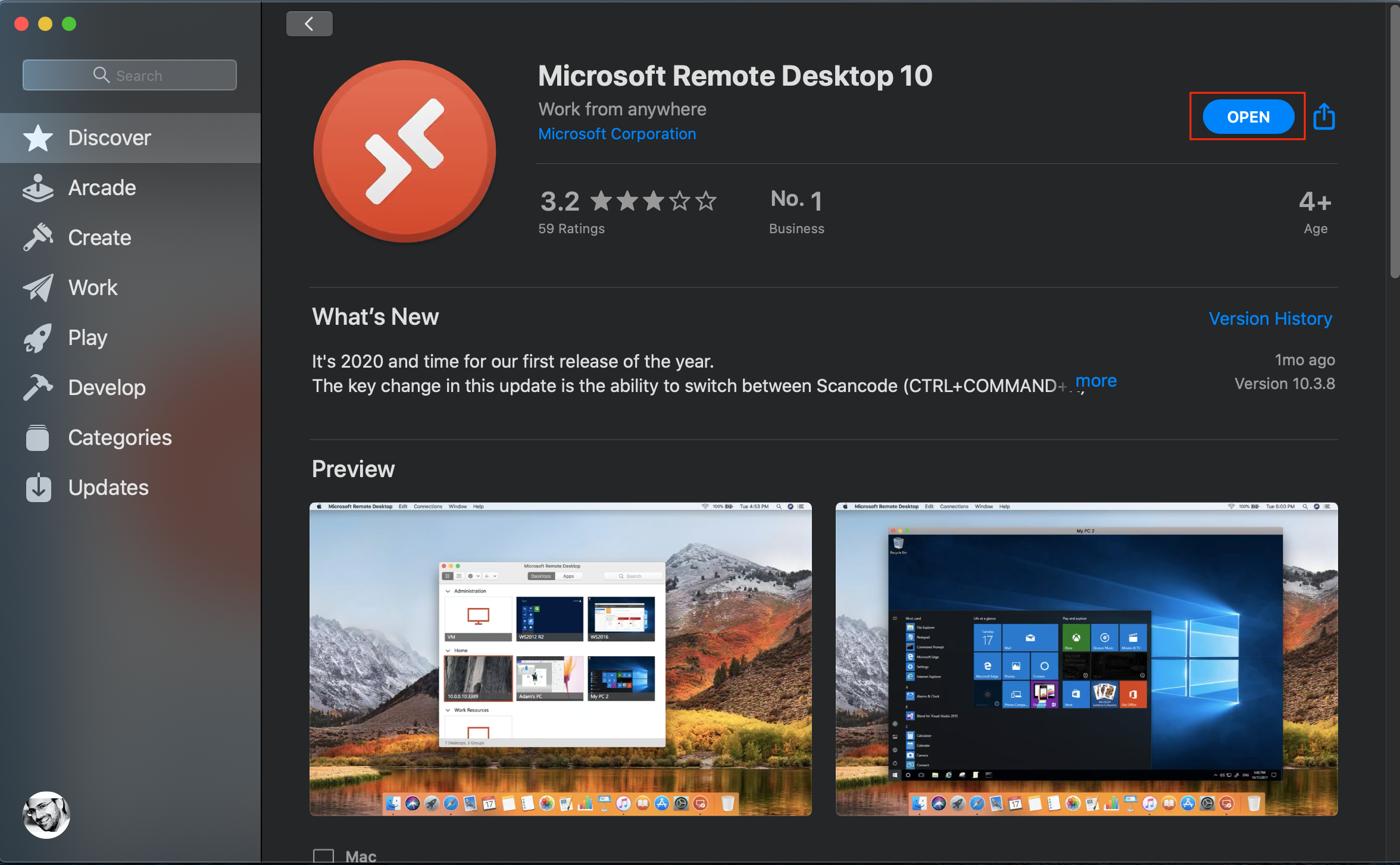Open the Windows desktop preview screenshot
The image size is (1400, 865).
[x=1087, y=659]
